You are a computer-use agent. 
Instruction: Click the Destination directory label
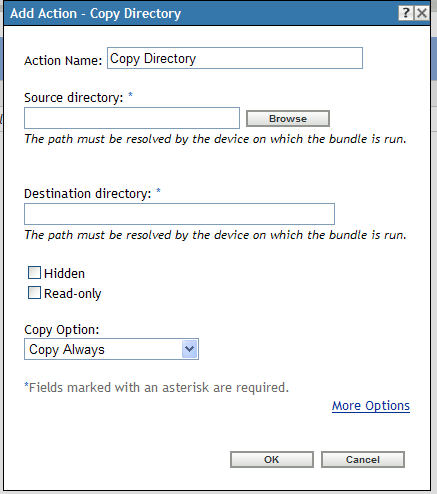[x=88, y=194]
